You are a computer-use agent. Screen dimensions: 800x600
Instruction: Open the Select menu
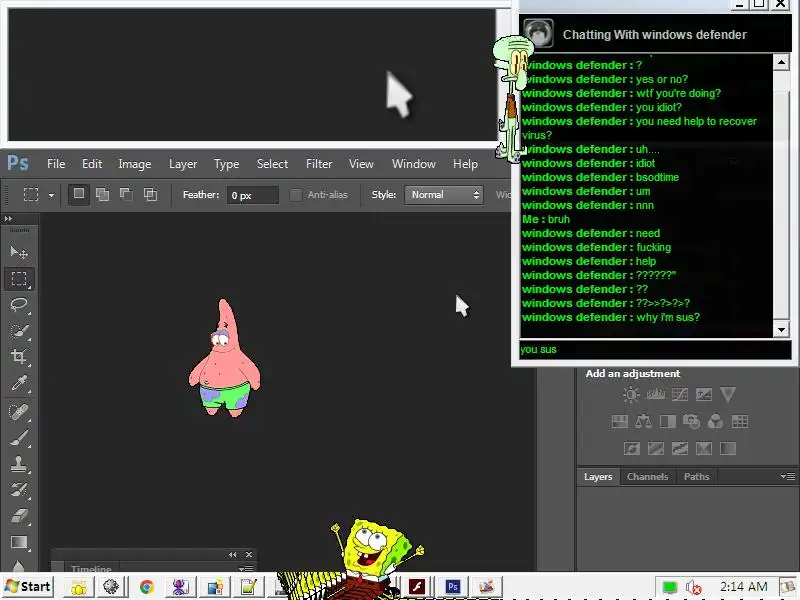point(272,164)
